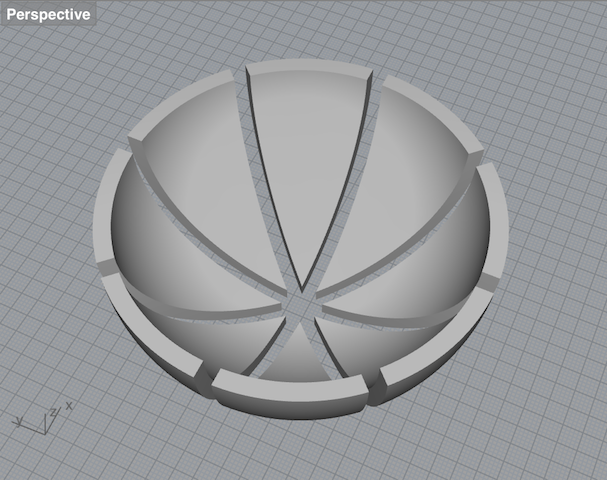
Task: Select the sliced bowl 3D model
Action: coord(300,239)
